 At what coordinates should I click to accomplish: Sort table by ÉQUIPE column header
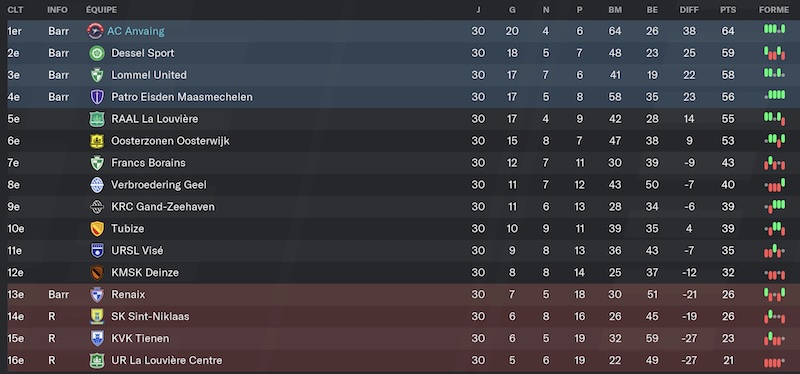point(101,10)
